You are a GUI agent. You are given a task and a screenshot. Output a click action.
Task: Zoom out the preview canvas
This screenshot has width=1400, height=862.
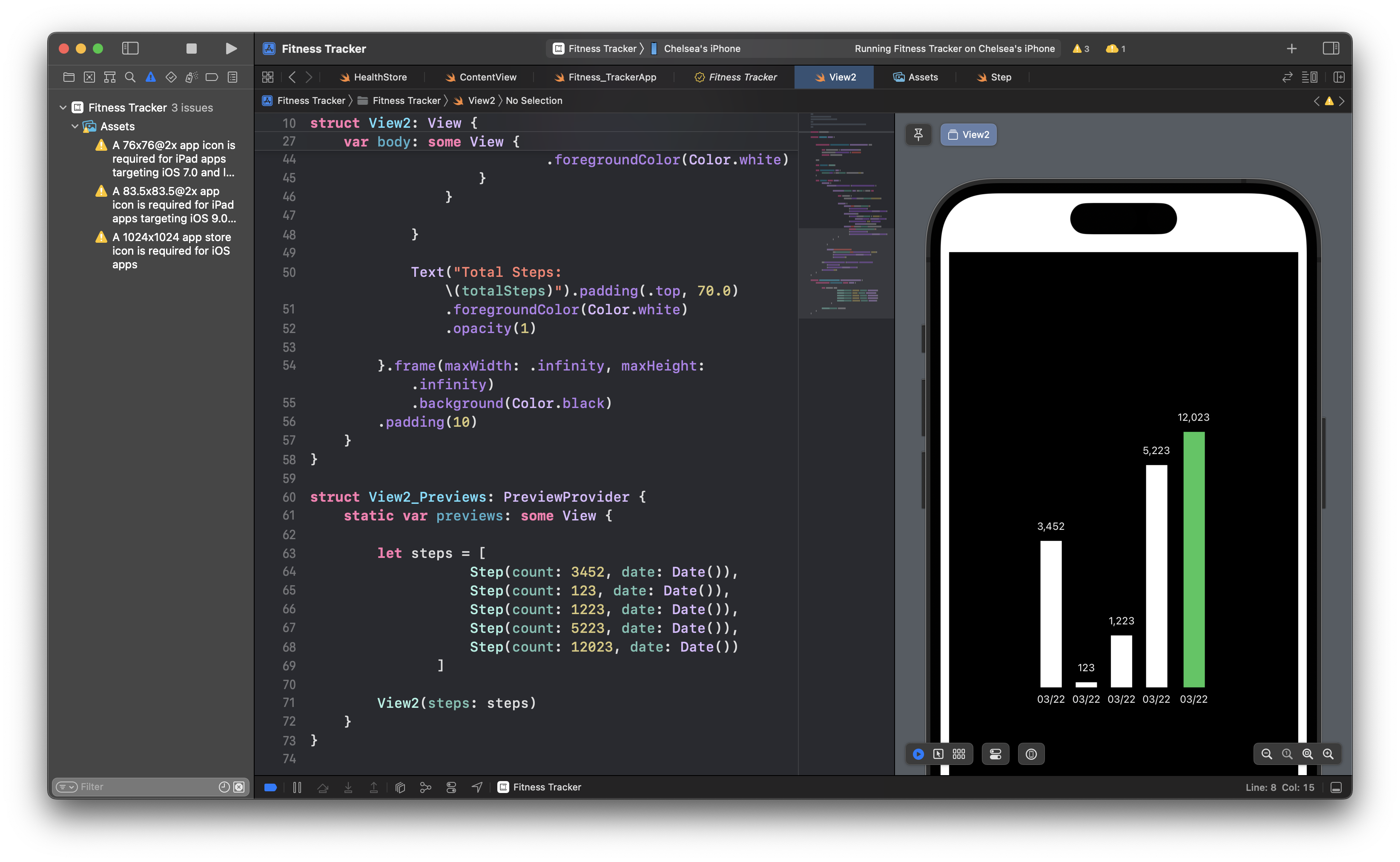tap(1267, 754)
